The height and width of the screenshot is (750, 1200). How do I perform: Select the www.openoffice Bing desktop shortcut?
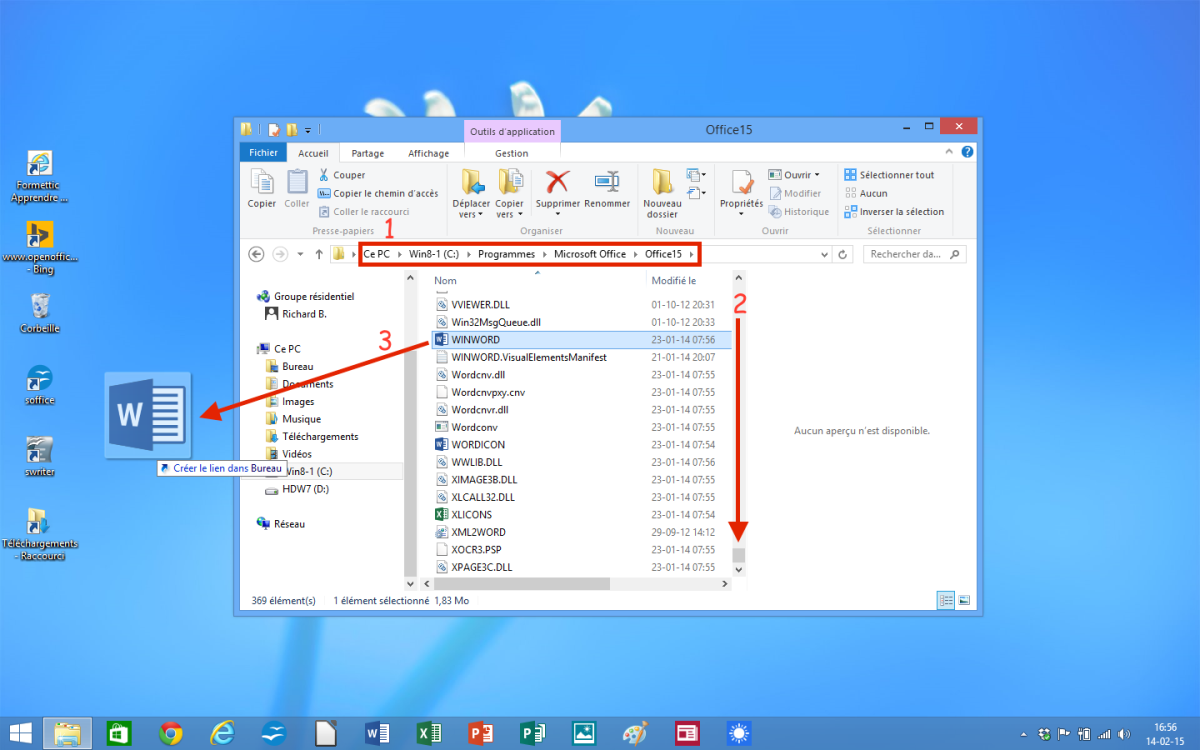[x=40, y=248]
